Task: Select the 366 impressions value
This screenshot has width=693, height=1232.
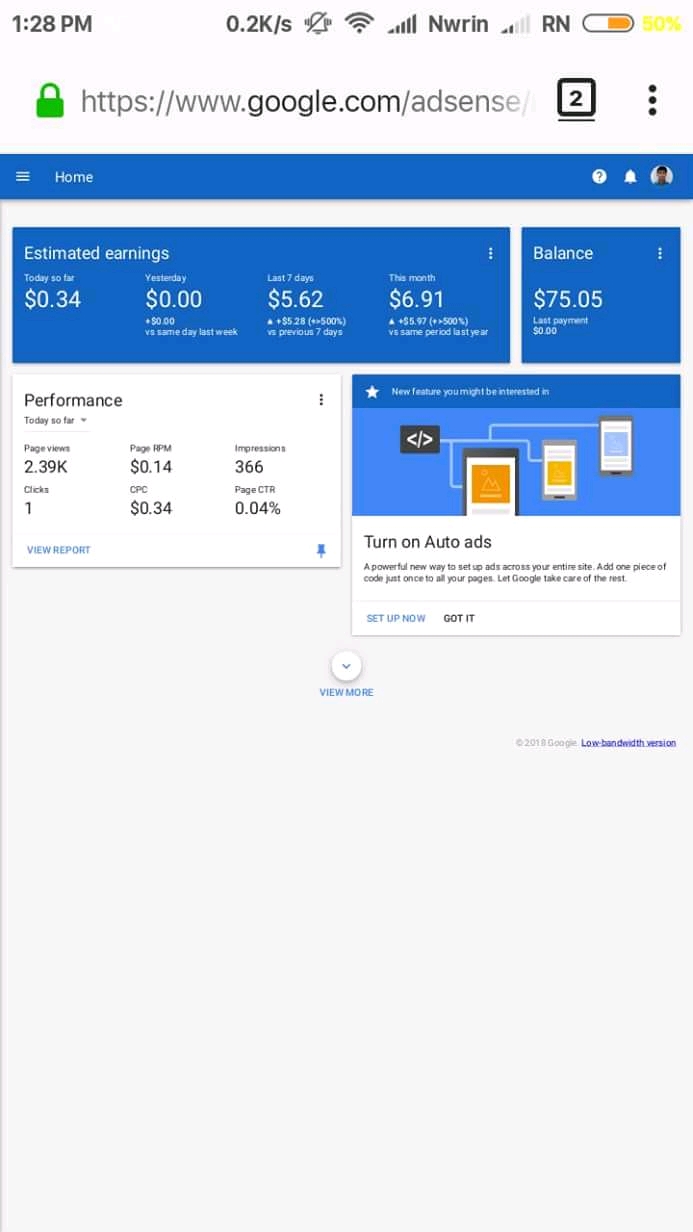Action: 249,467
